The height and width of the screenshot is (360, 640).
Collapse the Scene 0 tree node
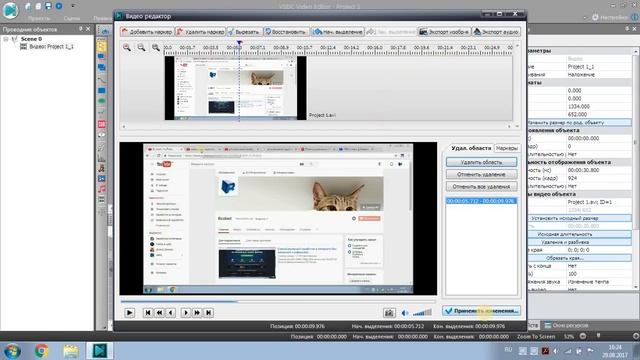point(6,39)
